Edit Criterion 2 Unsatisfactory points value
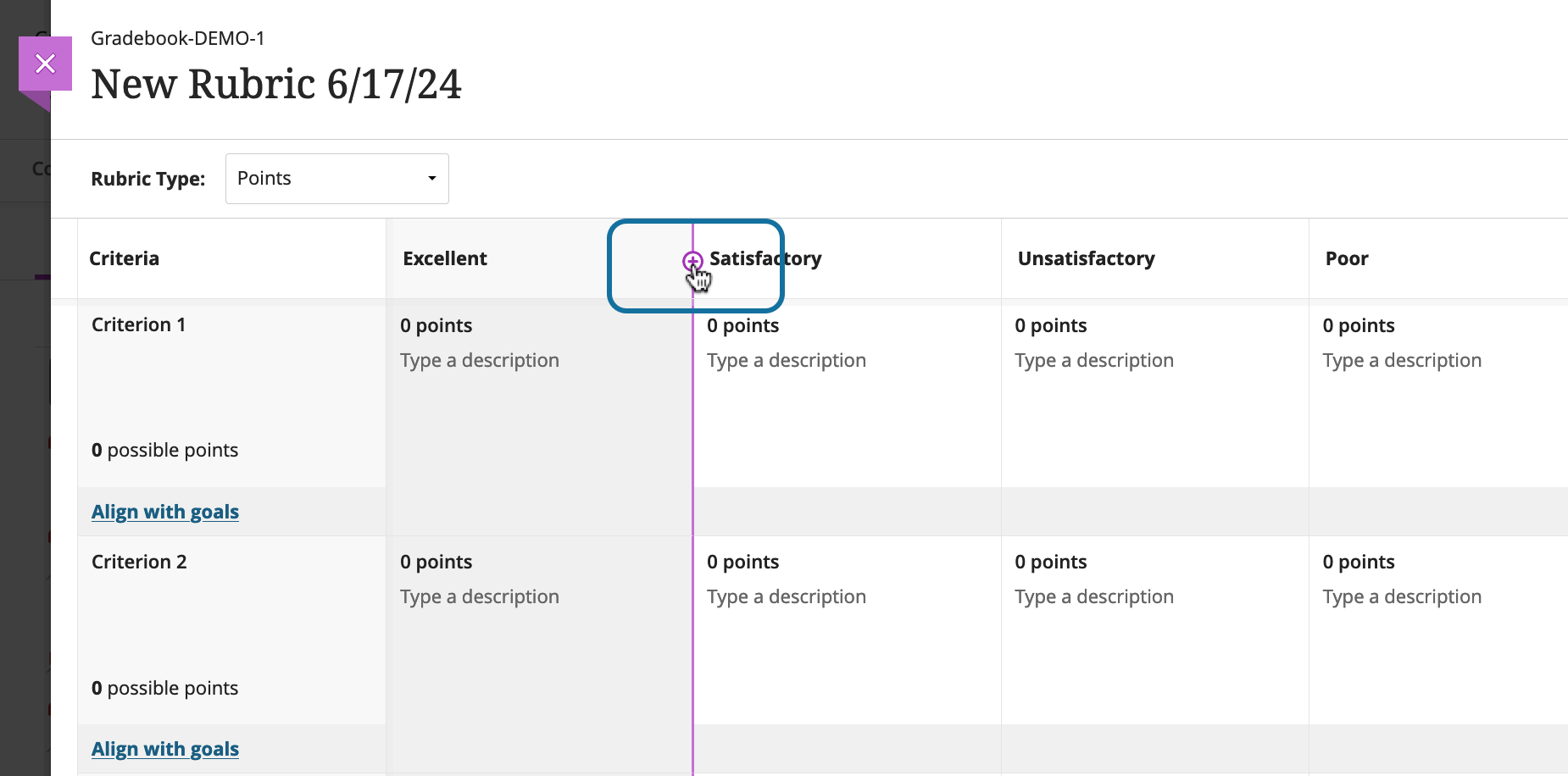This screenshot has height=776, width=1568. [1051, 563]
